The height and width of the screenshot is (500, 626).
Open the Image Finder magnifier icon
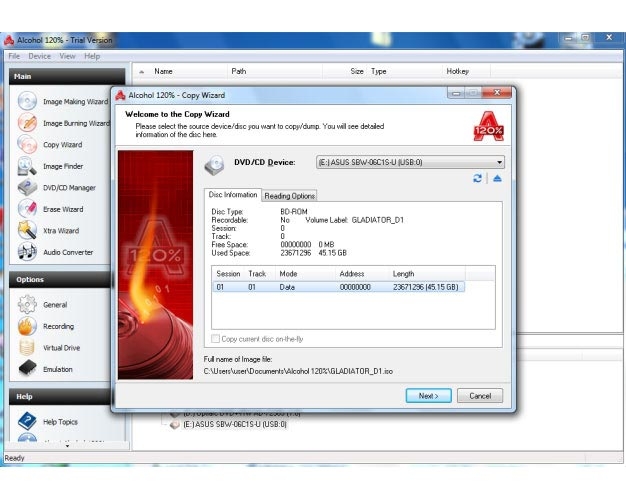point(27,166)
